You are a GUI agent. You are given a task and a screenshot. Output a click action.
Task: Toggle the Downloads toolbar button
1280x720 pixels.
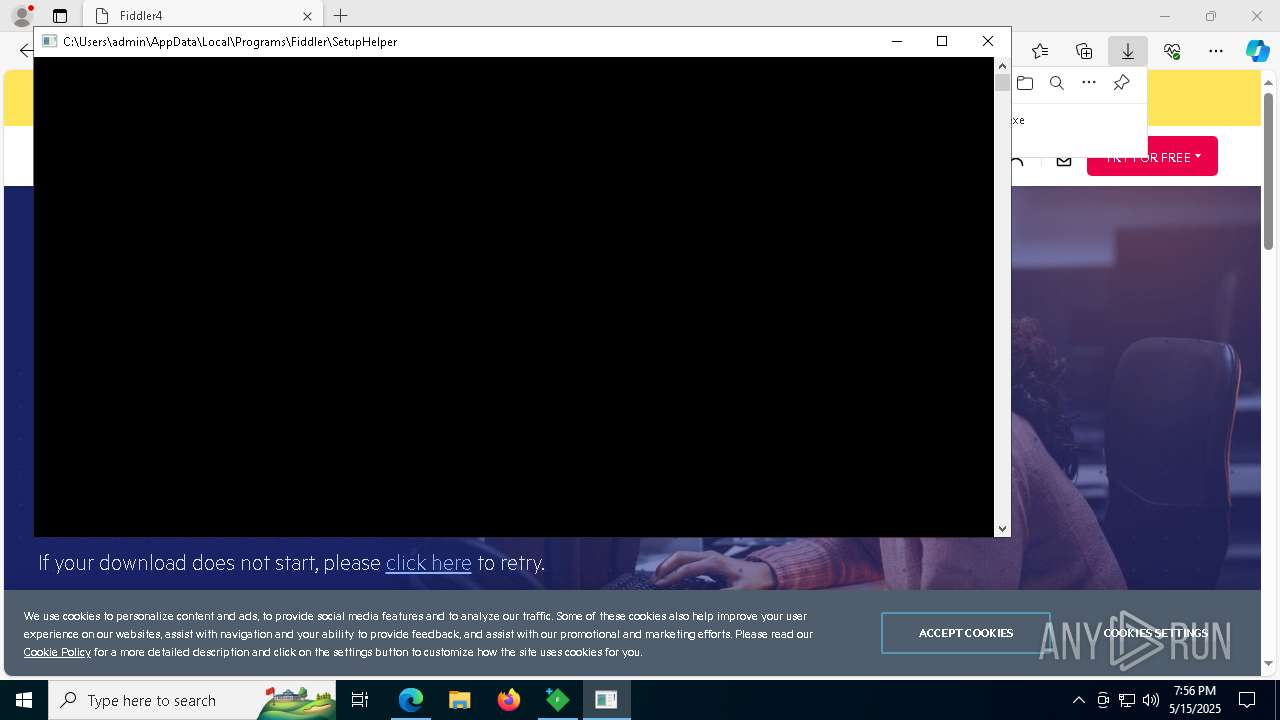(1128, 51)
